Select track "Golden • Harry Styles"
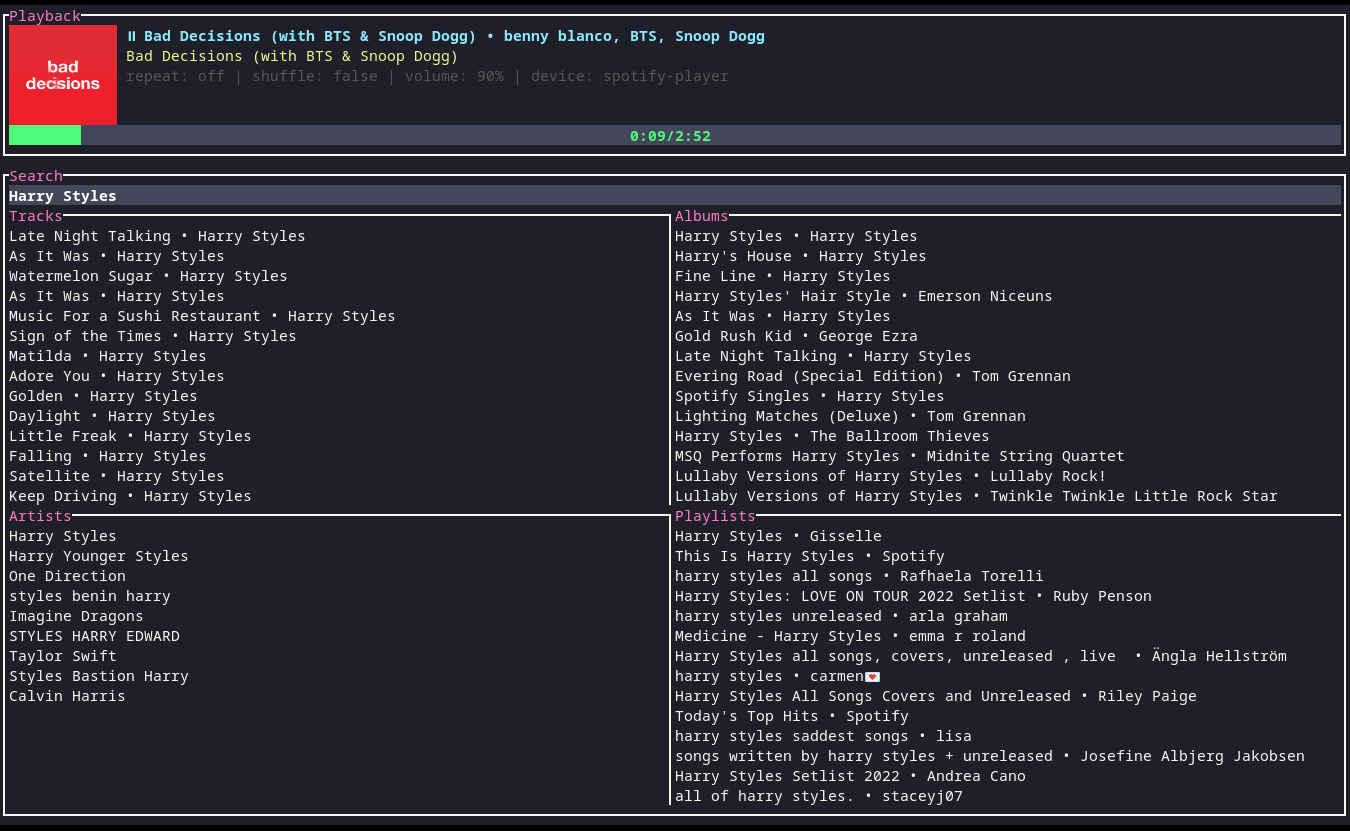The width and height of the screenshot is (1350, 831). 103,396
